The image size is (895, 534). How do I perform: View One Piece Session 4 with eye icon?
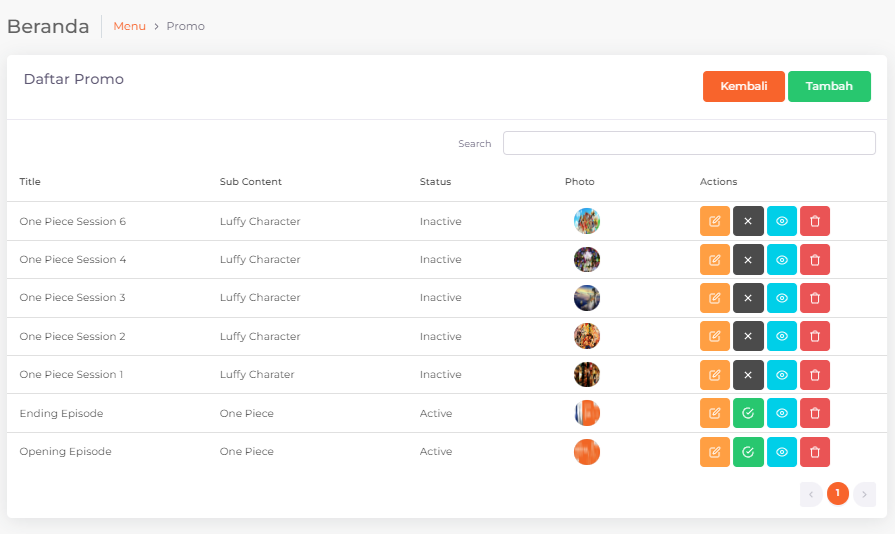(x=782, y=260)
